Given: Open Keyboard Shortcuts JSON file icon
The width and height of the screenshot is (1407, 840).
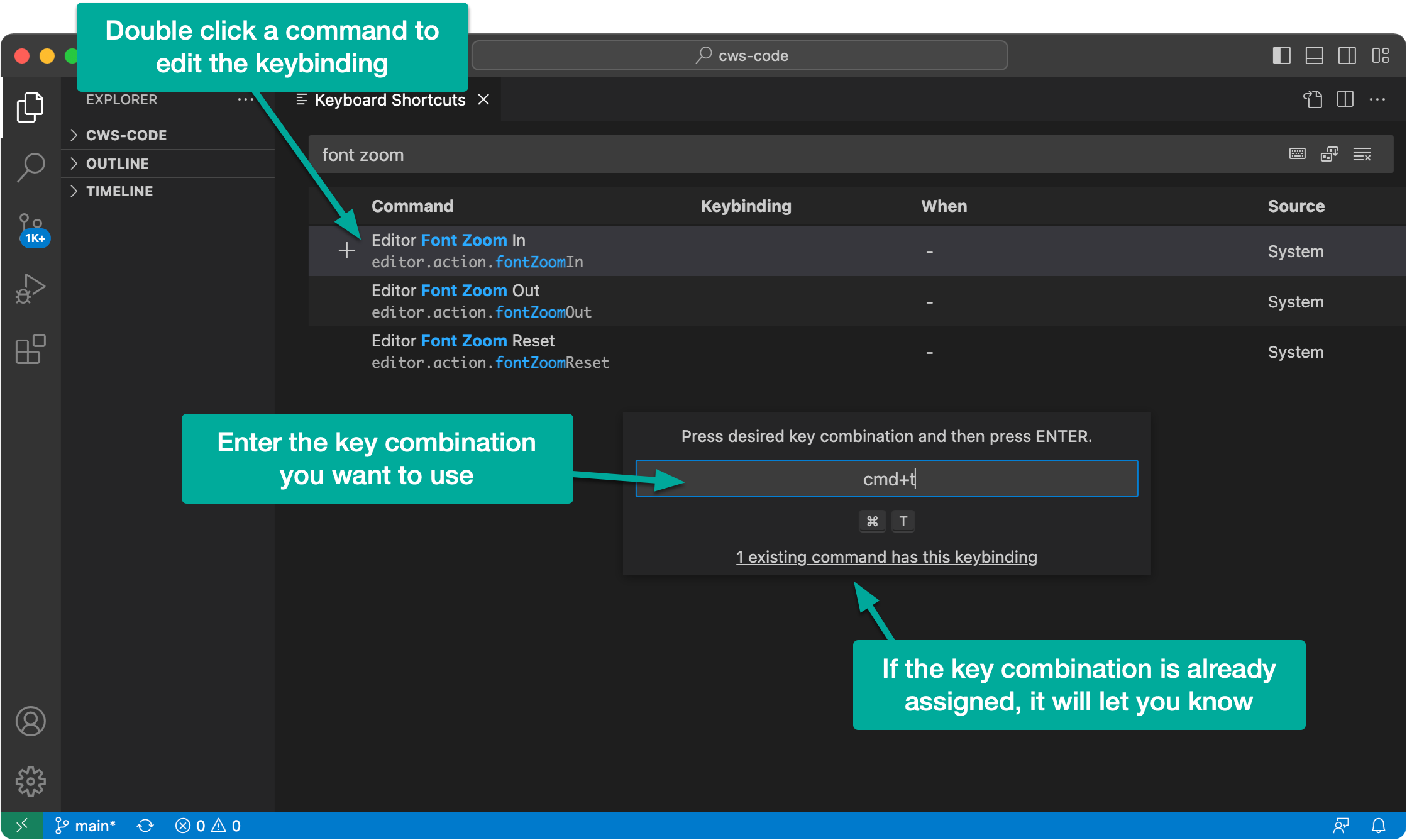Looking at the screenshot, I should tap(1312, 99).
